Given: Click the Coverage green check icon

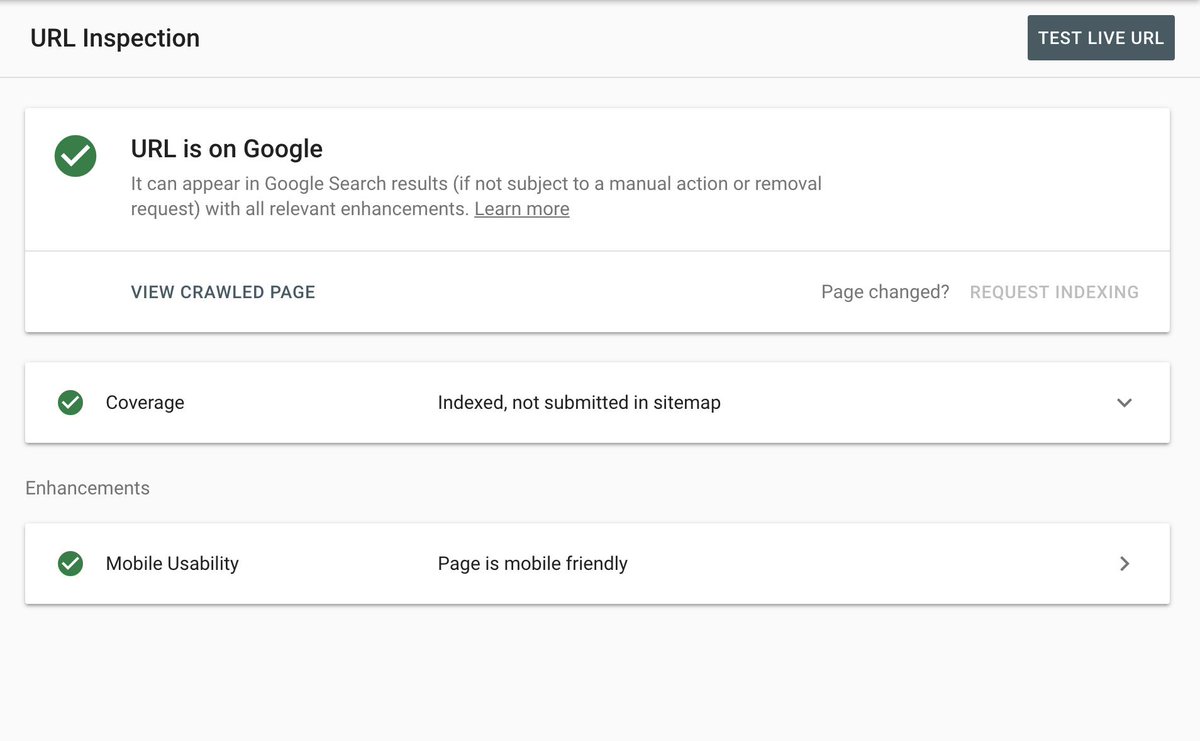Looking at the screenshot, I should 70,403.
